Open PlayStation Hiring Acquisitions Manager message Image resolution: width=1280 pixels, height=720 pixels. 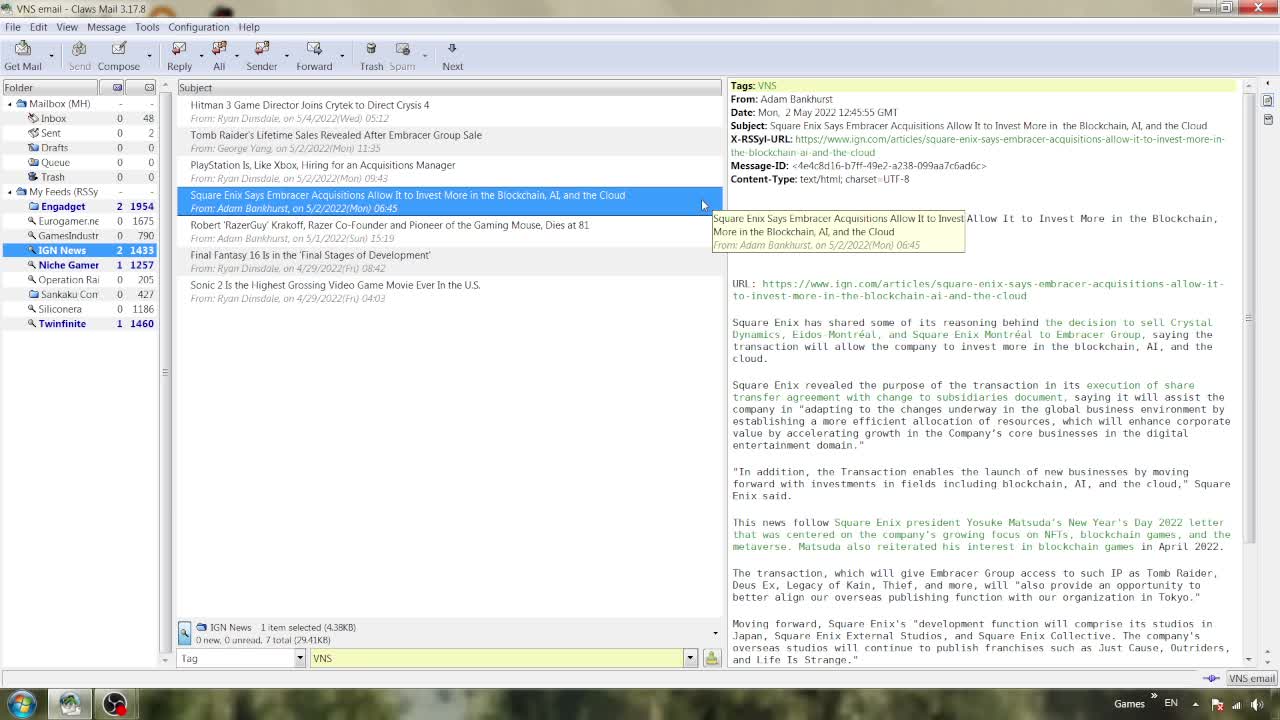449,171
